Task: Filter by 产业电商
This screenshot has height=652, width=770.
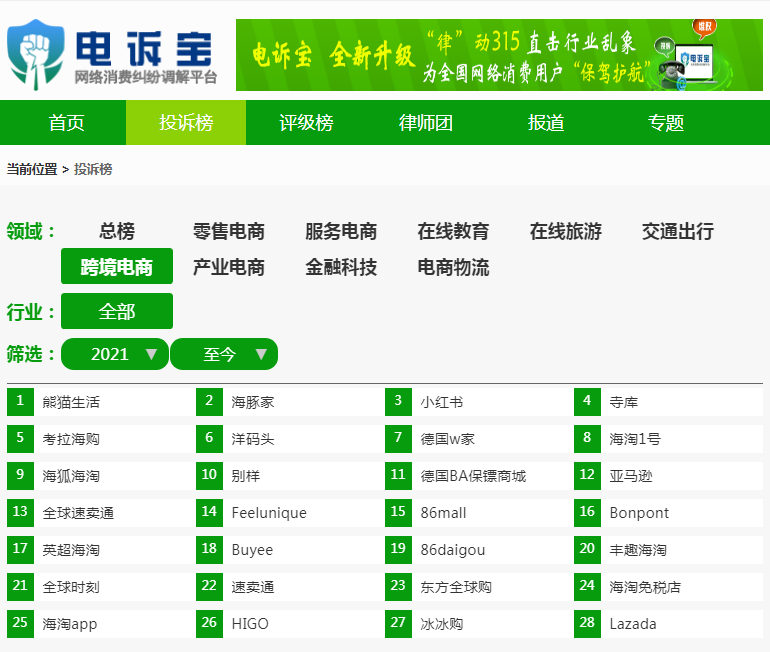Action: pyautogui.click(x=229, y=267)
